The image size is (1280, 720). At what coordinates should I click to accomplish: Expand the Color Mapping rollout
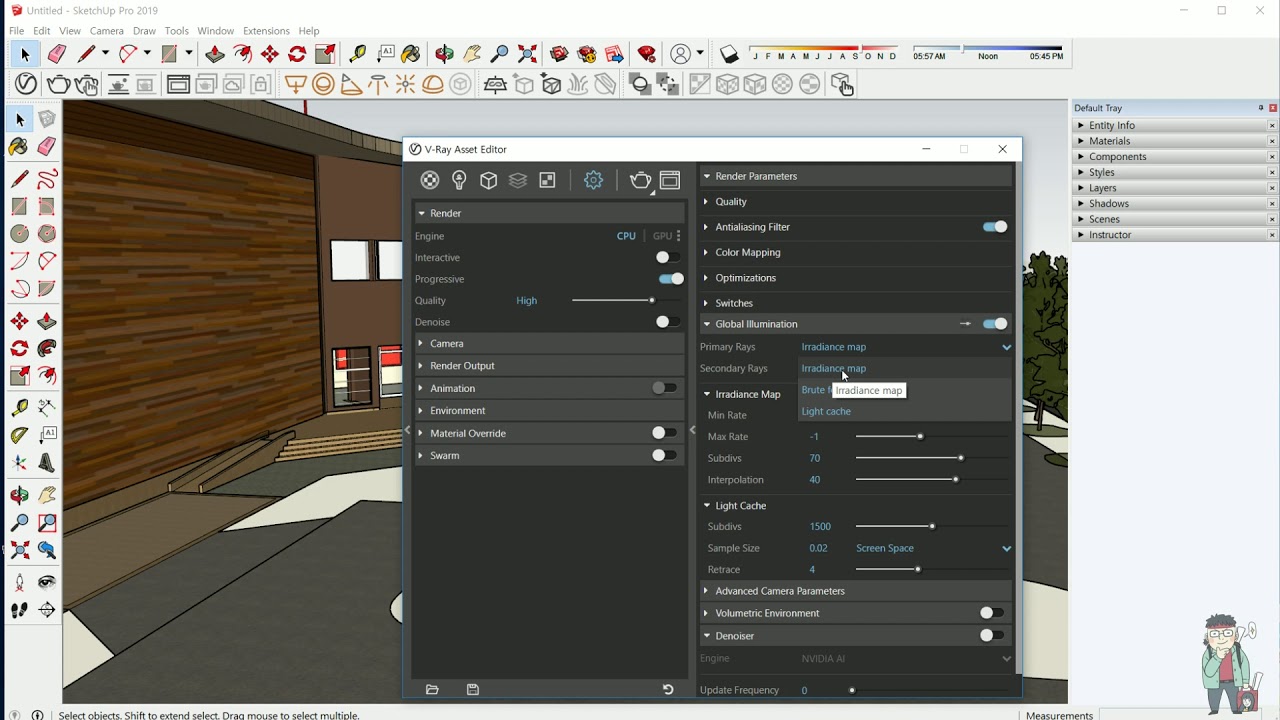(856, 253)
